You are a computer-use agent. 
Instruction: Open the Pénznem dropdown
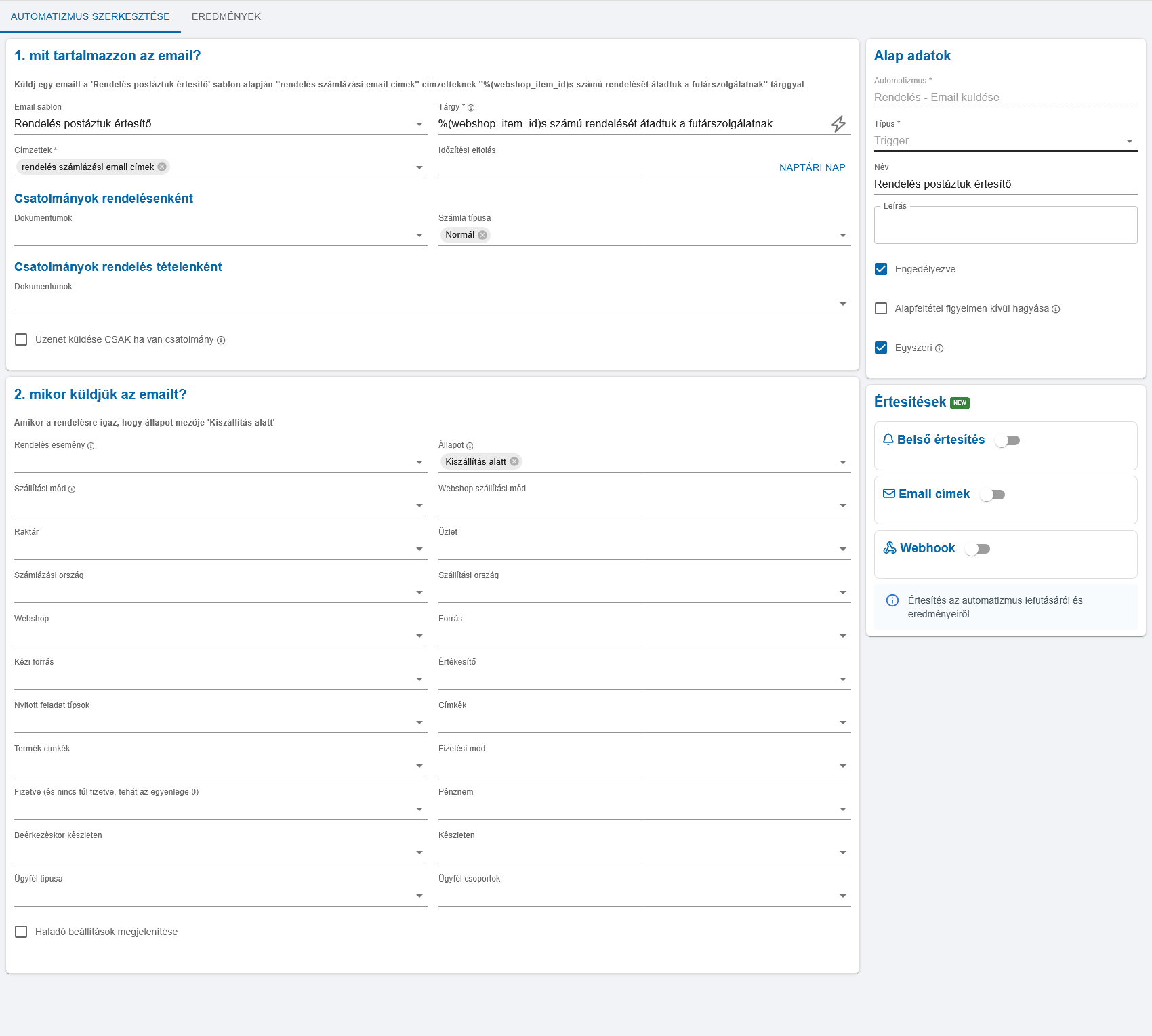pyautogui.click(x=644, y=809)
